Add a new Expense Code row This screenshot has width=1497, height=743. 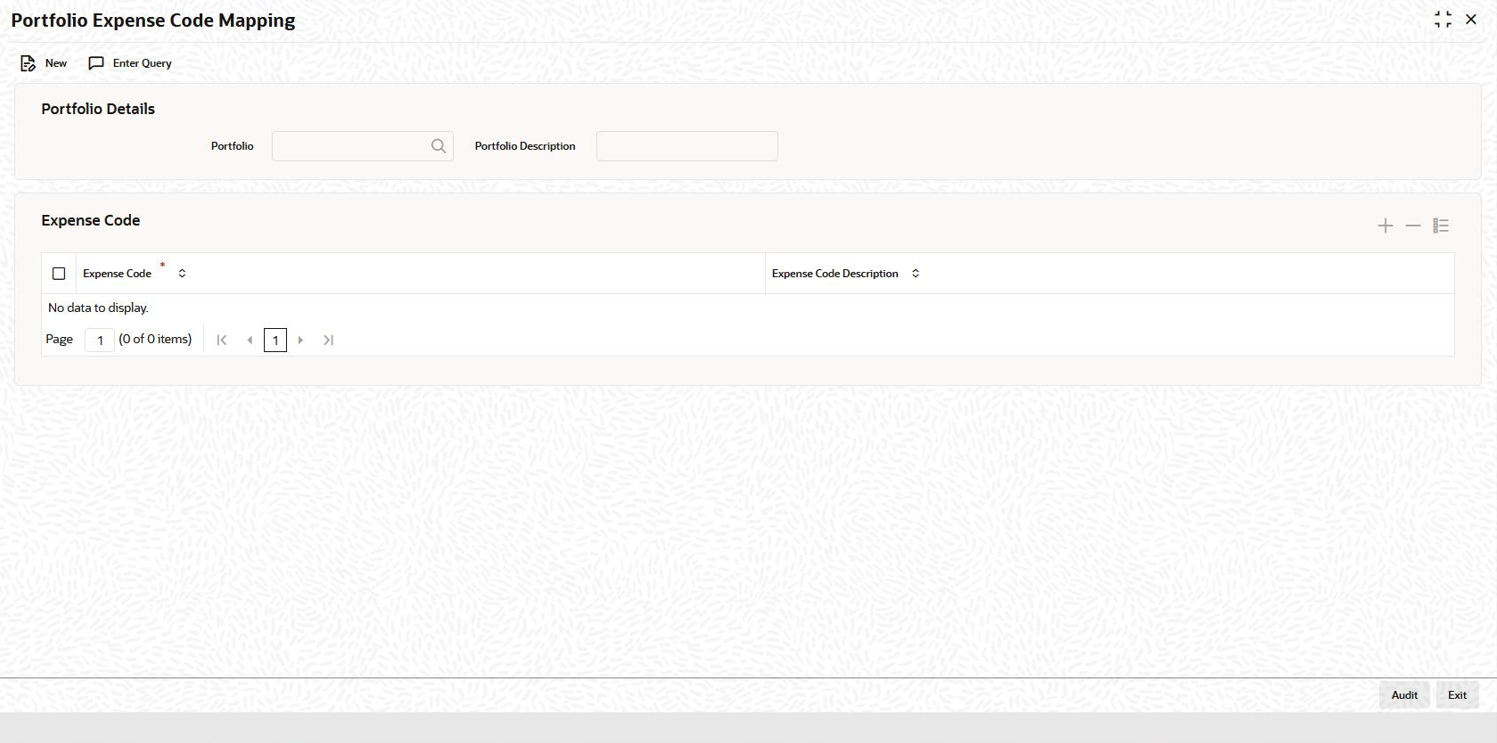(1385, 225)
